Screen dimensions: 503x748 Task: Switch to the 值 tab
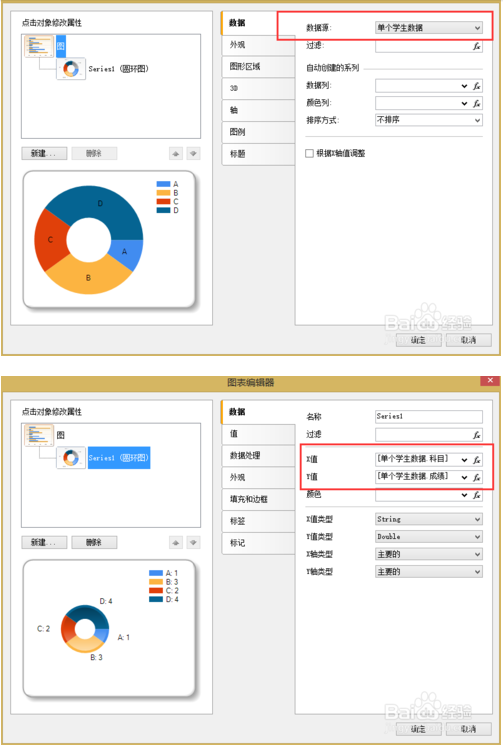(x=258, y=434)
